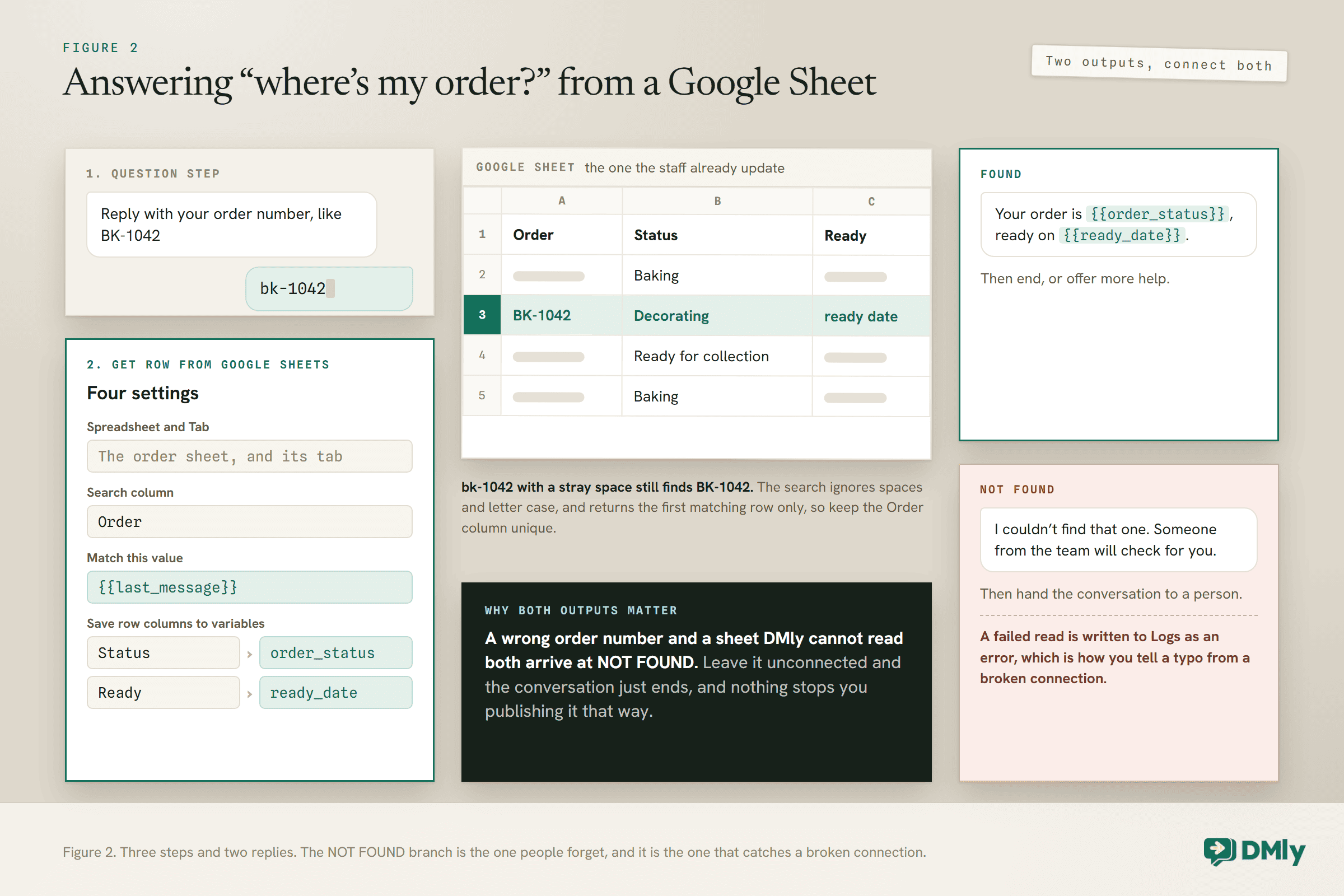1344x896 pixels.
Task: Select row number 2 in the sheet
Action: [482, 274]
